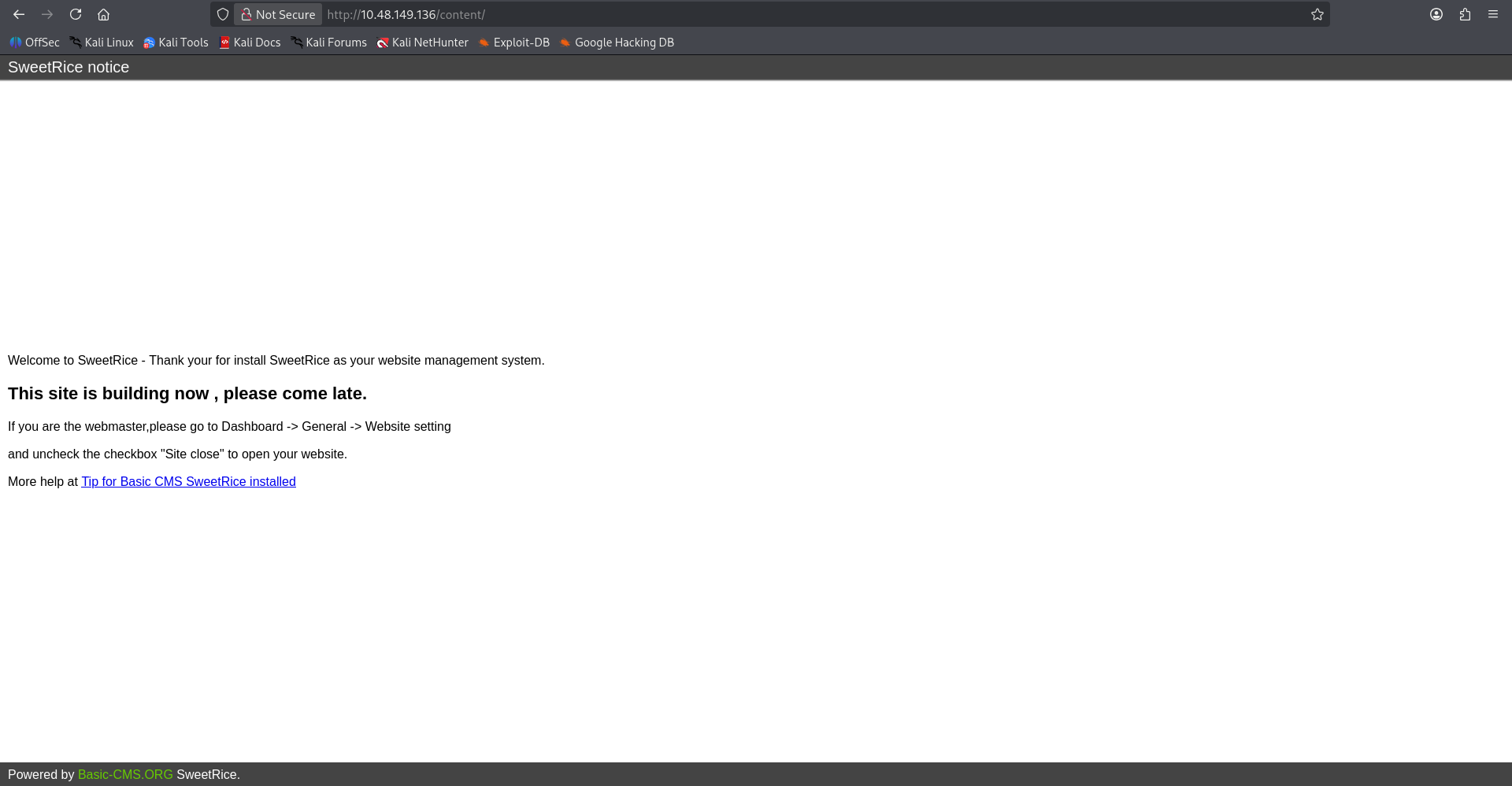
Task: Click the 'uncheck the checkbox "Site close"' line
Action: coord(177,454)
